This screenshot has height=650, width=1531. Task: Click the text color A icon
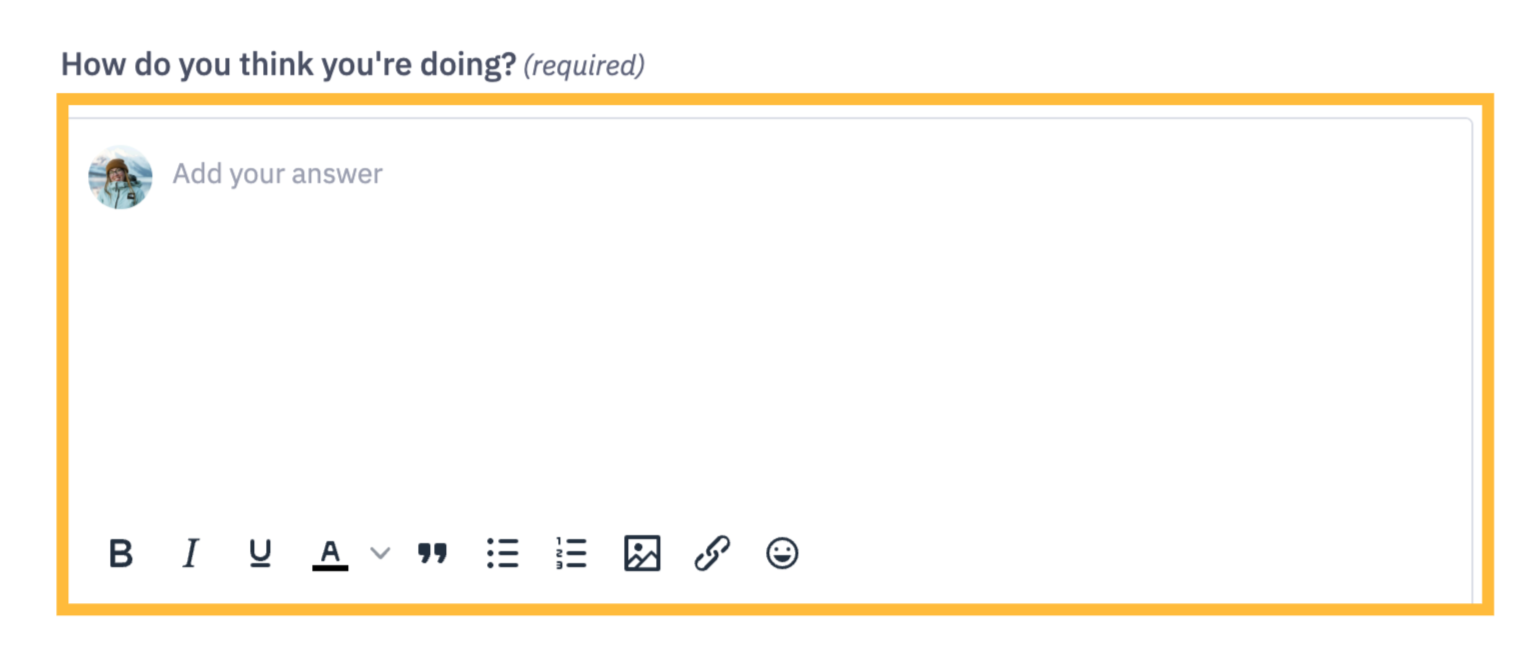coord(330,550)
